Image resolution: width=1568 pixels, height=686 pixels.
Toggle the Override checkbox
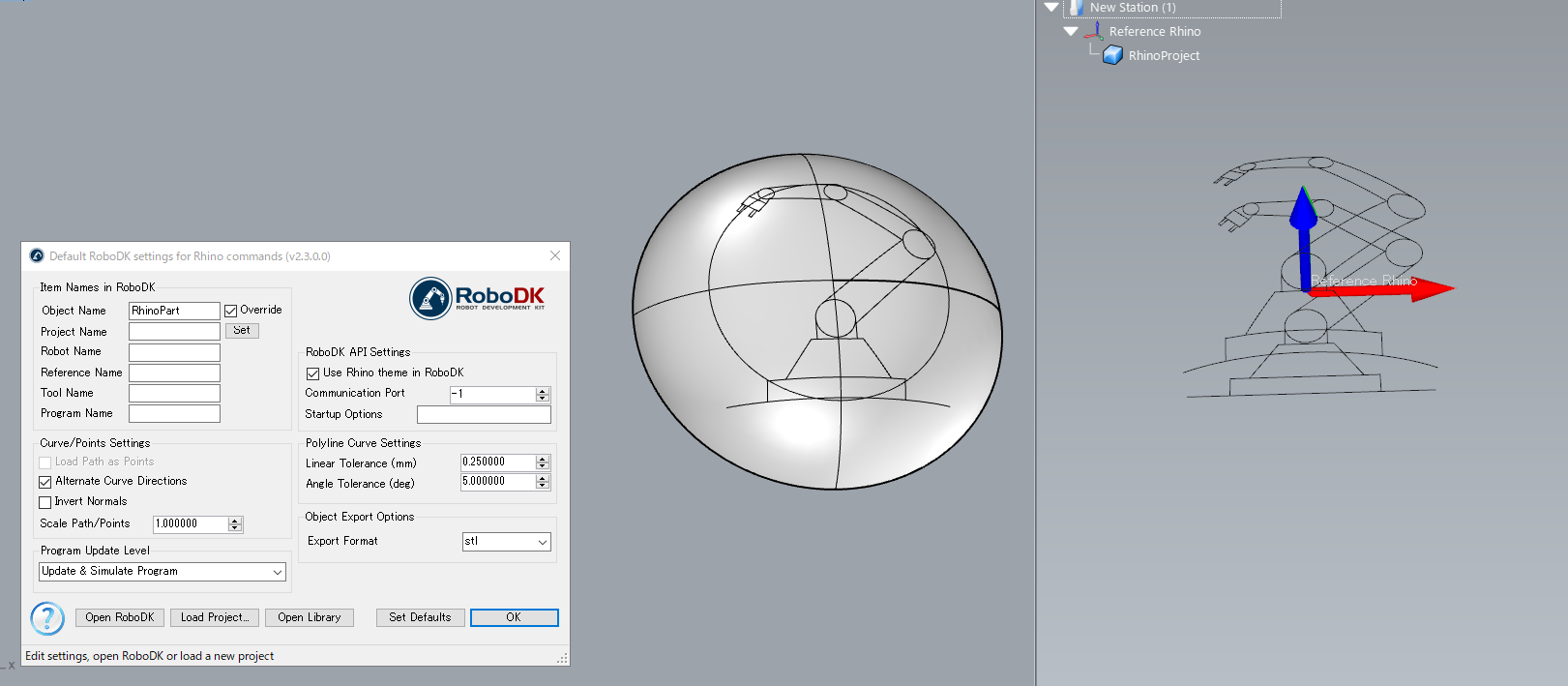231,311
